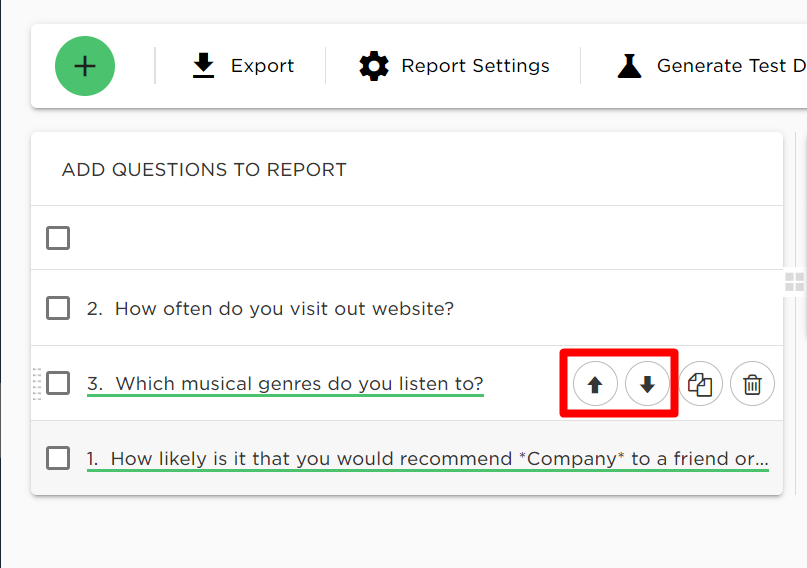Click the flask icon for Generate Test
Screen dimensions: 807x568
pyautogui.click(x=629, y=66)
